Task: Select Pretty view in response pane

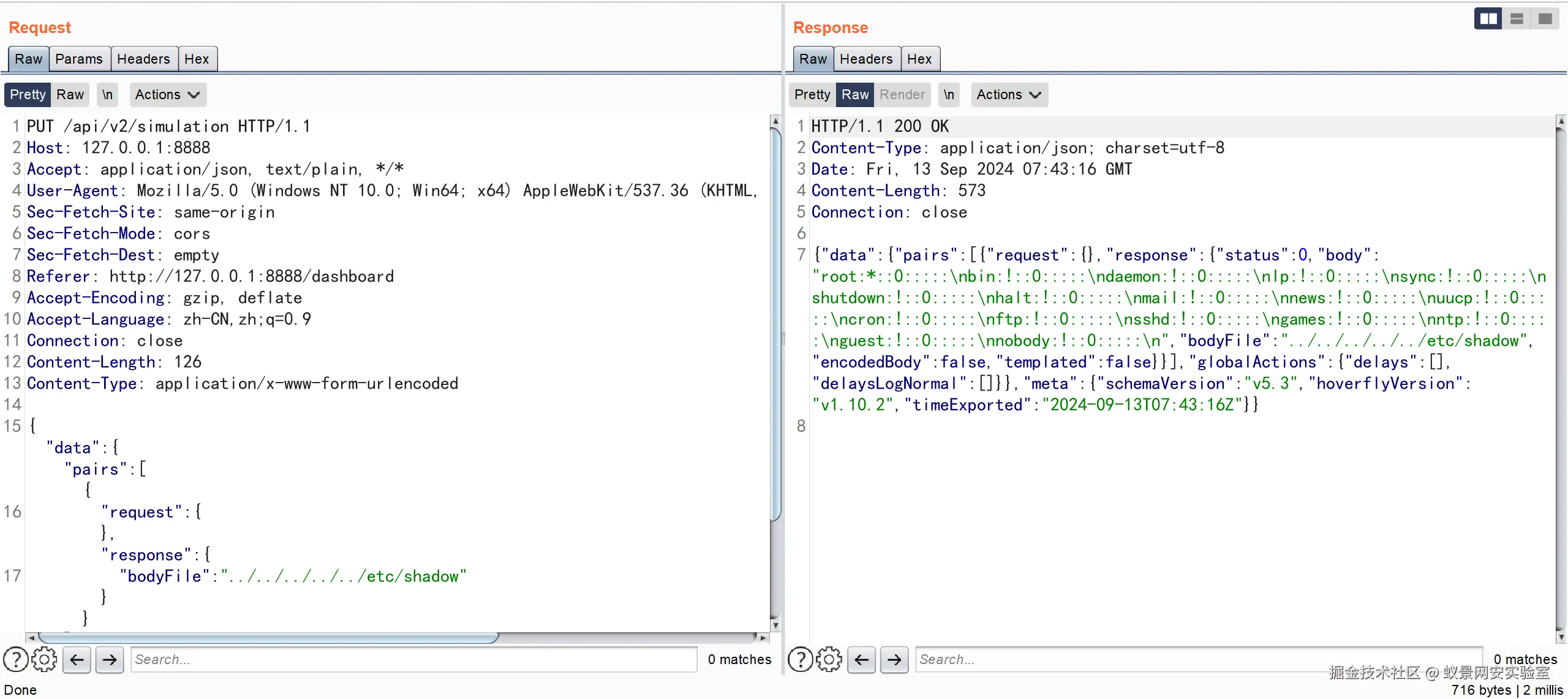Action: coord(812,94)
